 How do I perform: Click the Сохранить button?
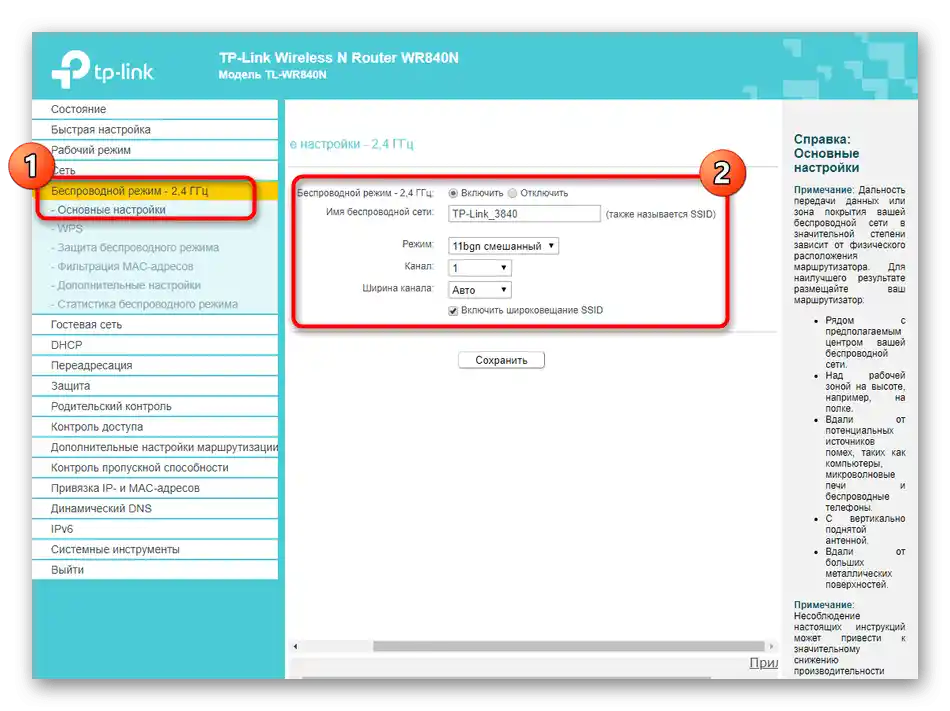[501, 360]
